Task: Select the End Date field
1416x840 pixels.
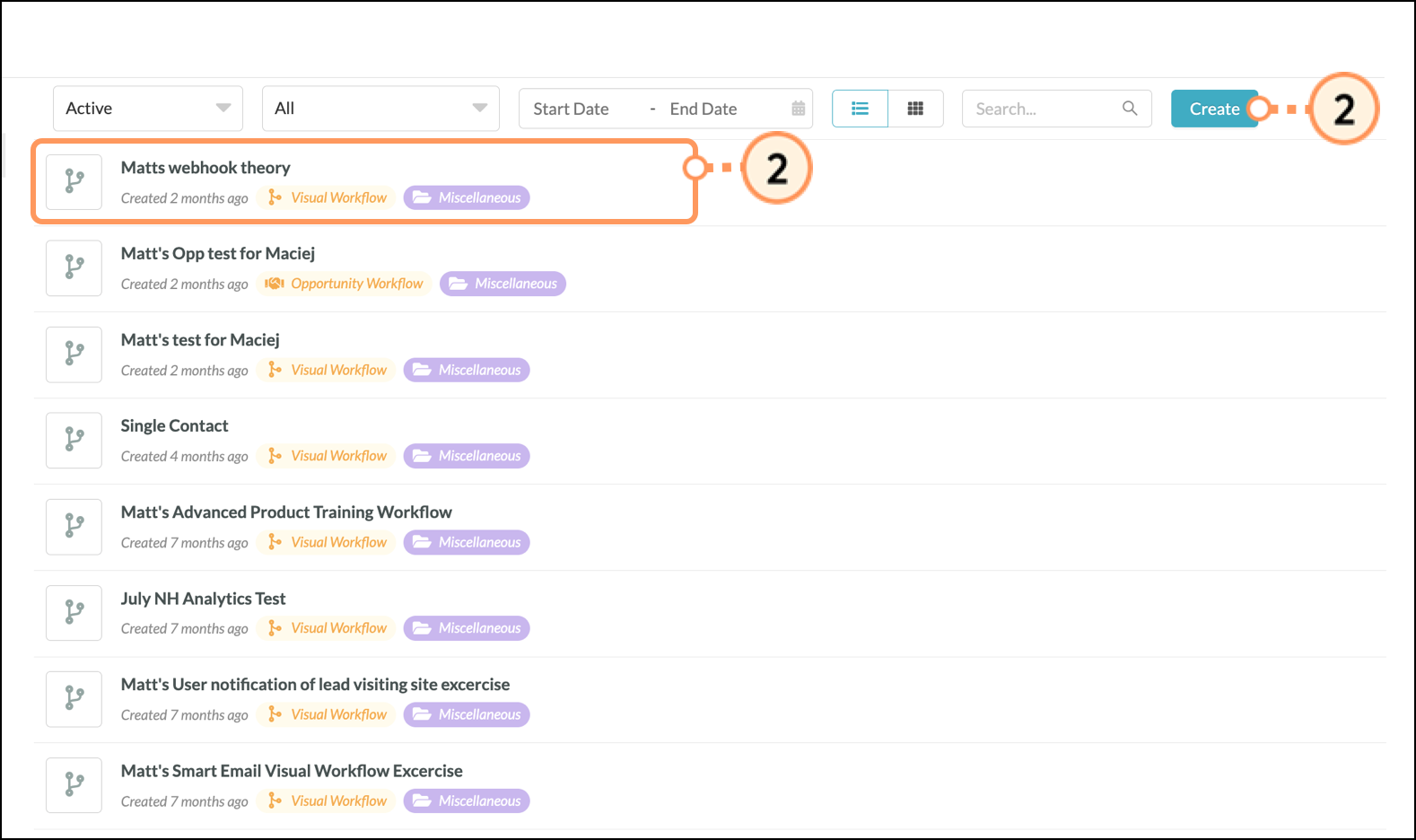Action: coord(704,109)
